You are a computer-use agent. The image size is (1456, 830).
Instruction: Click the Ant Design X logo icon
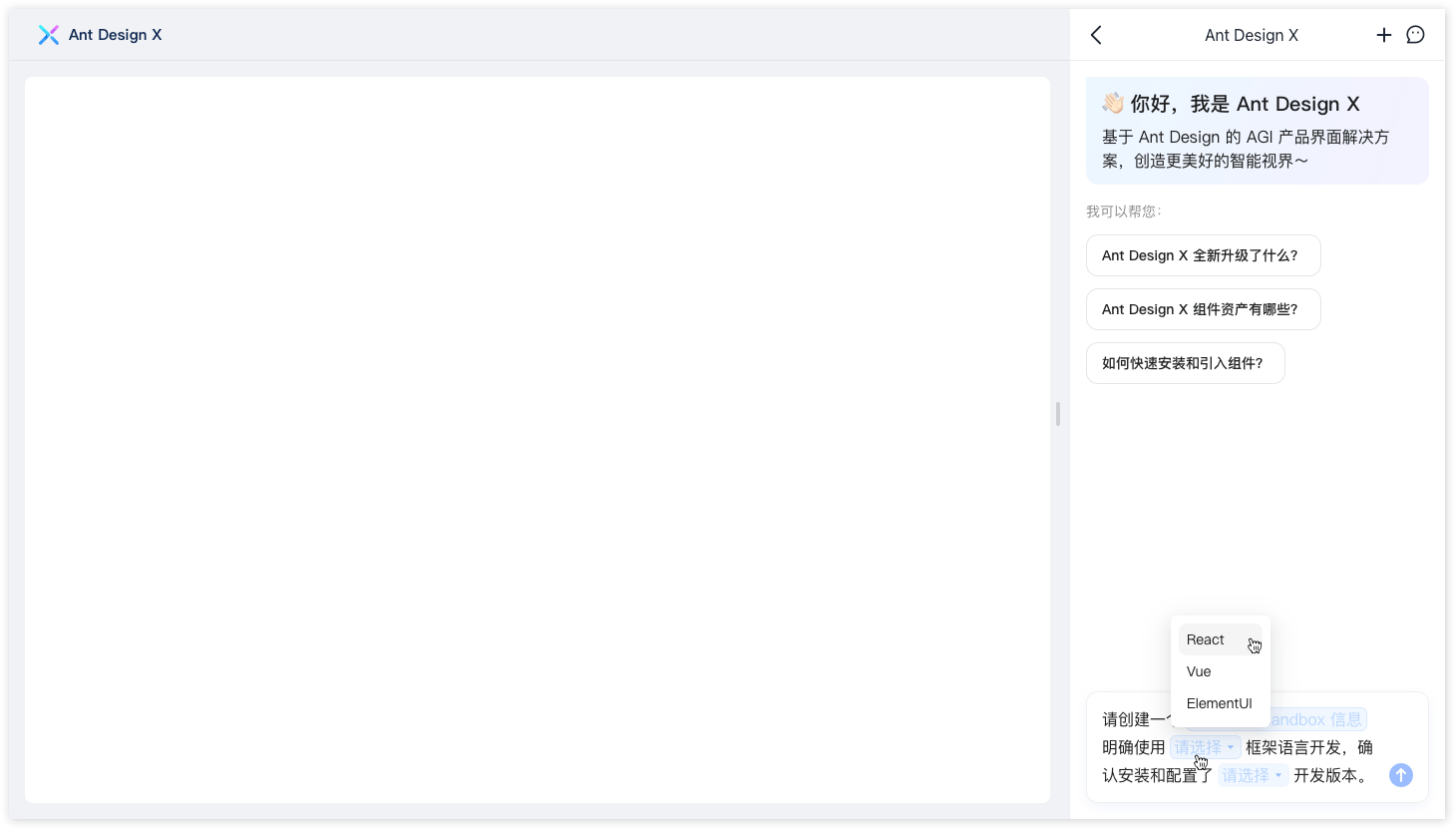point(48,35)
